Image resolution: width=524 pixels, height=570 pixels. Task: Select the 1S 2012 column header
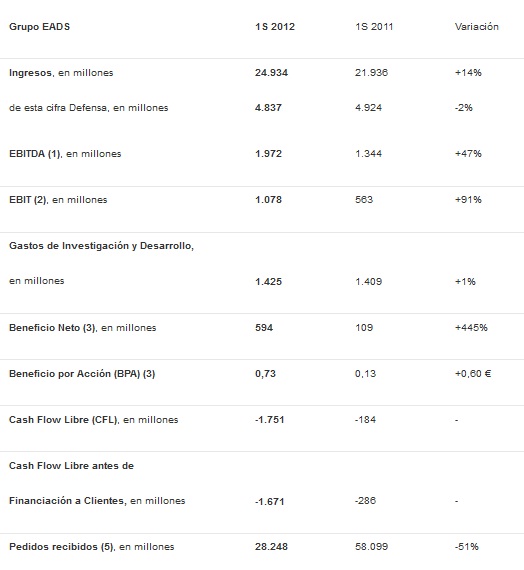[x=275, y=27]
